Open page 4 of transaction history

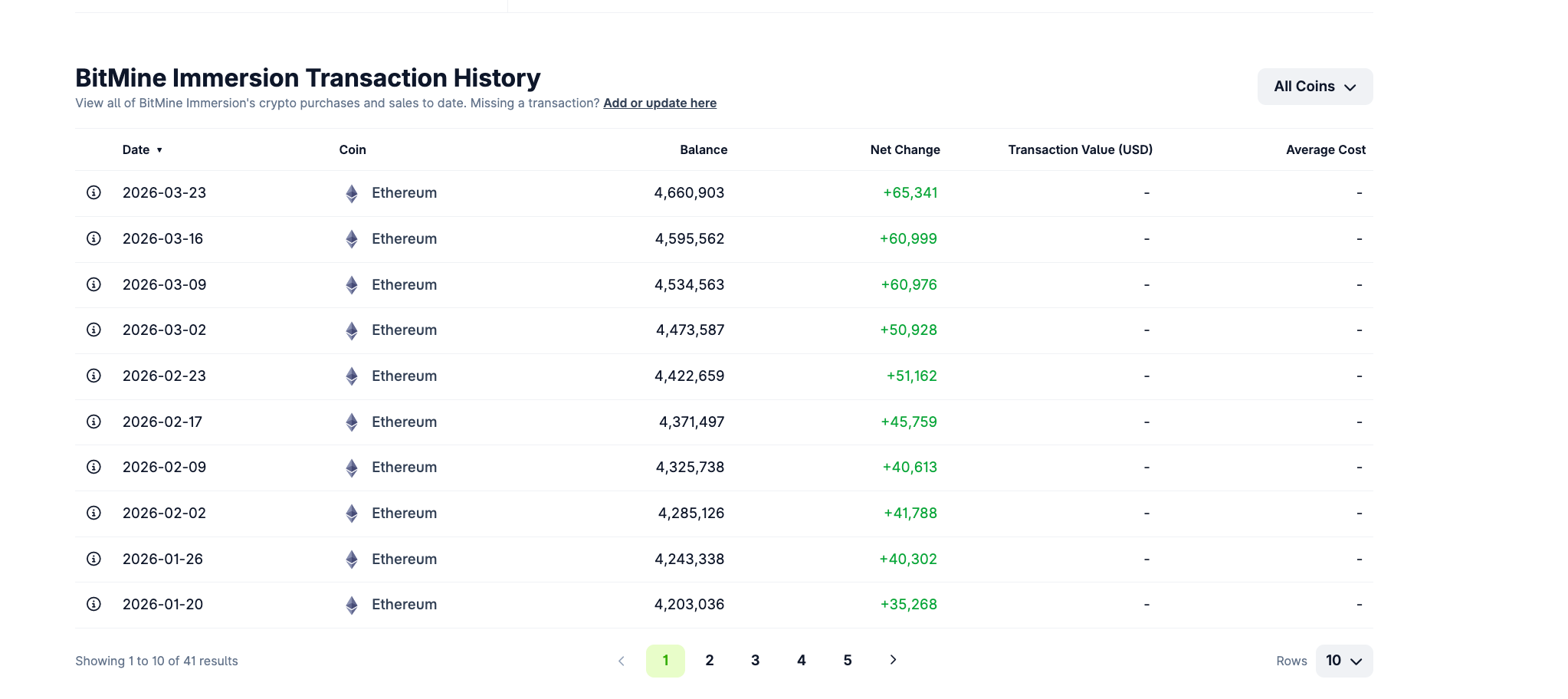pyautogui.click(x=802, y=661)
